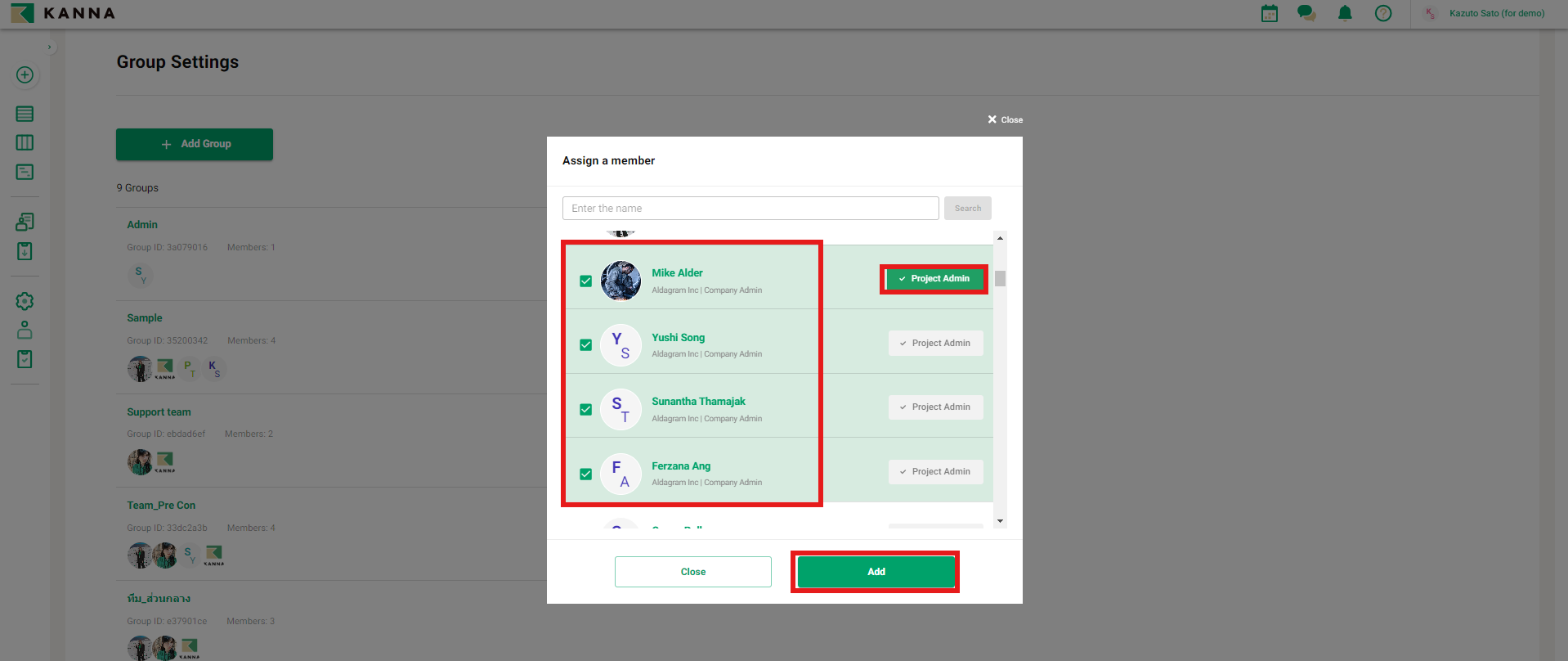
Task: Click the Search button
Action: pos(967,209)
